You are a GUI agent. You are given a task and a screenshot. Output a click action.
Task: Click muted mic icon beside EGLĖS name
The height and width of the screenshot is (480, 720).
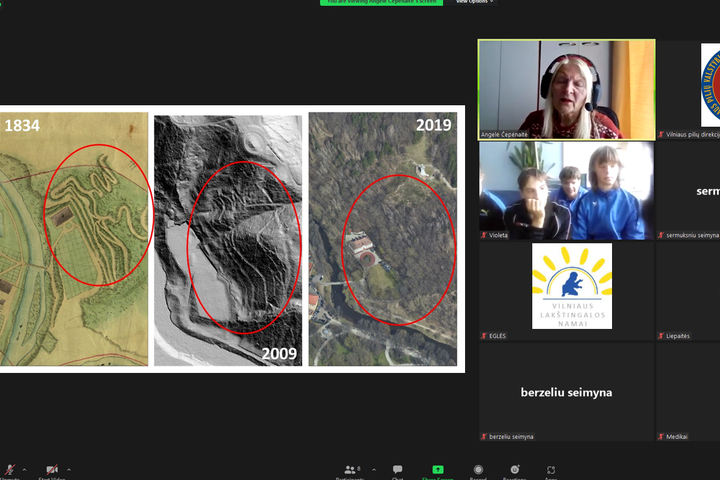[484, 336]
